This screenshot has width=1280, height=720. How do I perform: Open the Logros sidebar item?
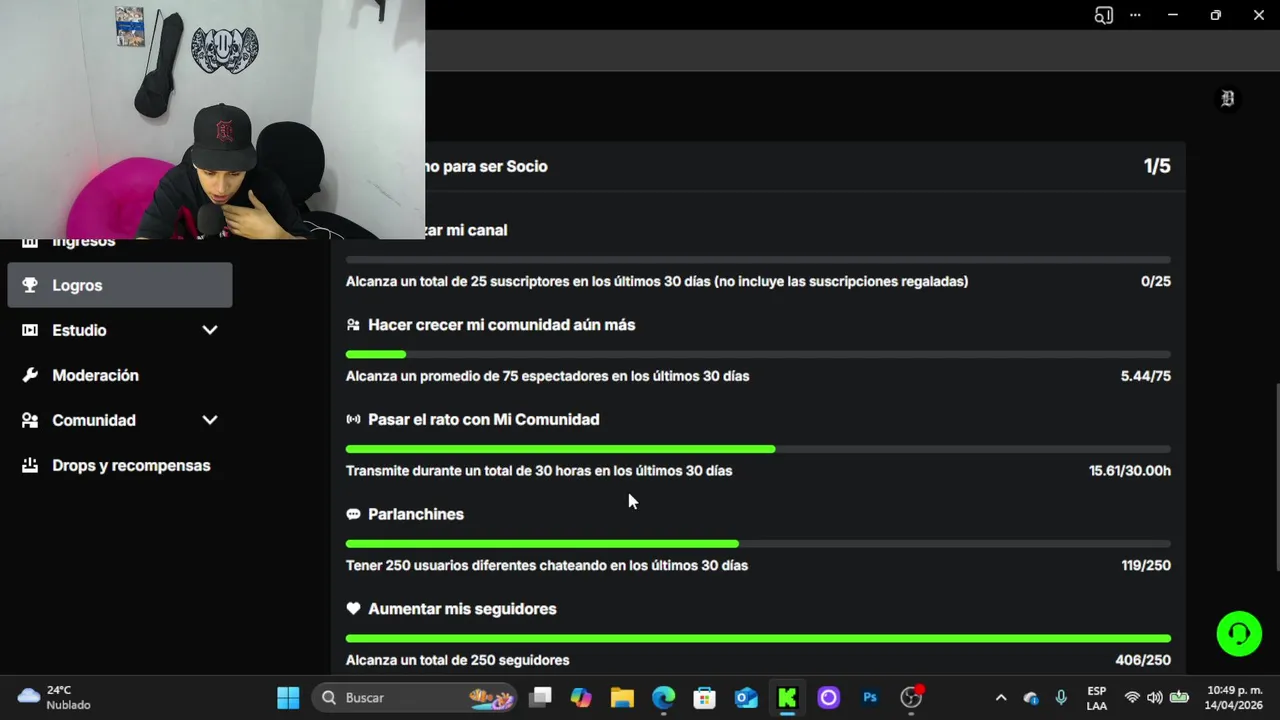120,285
